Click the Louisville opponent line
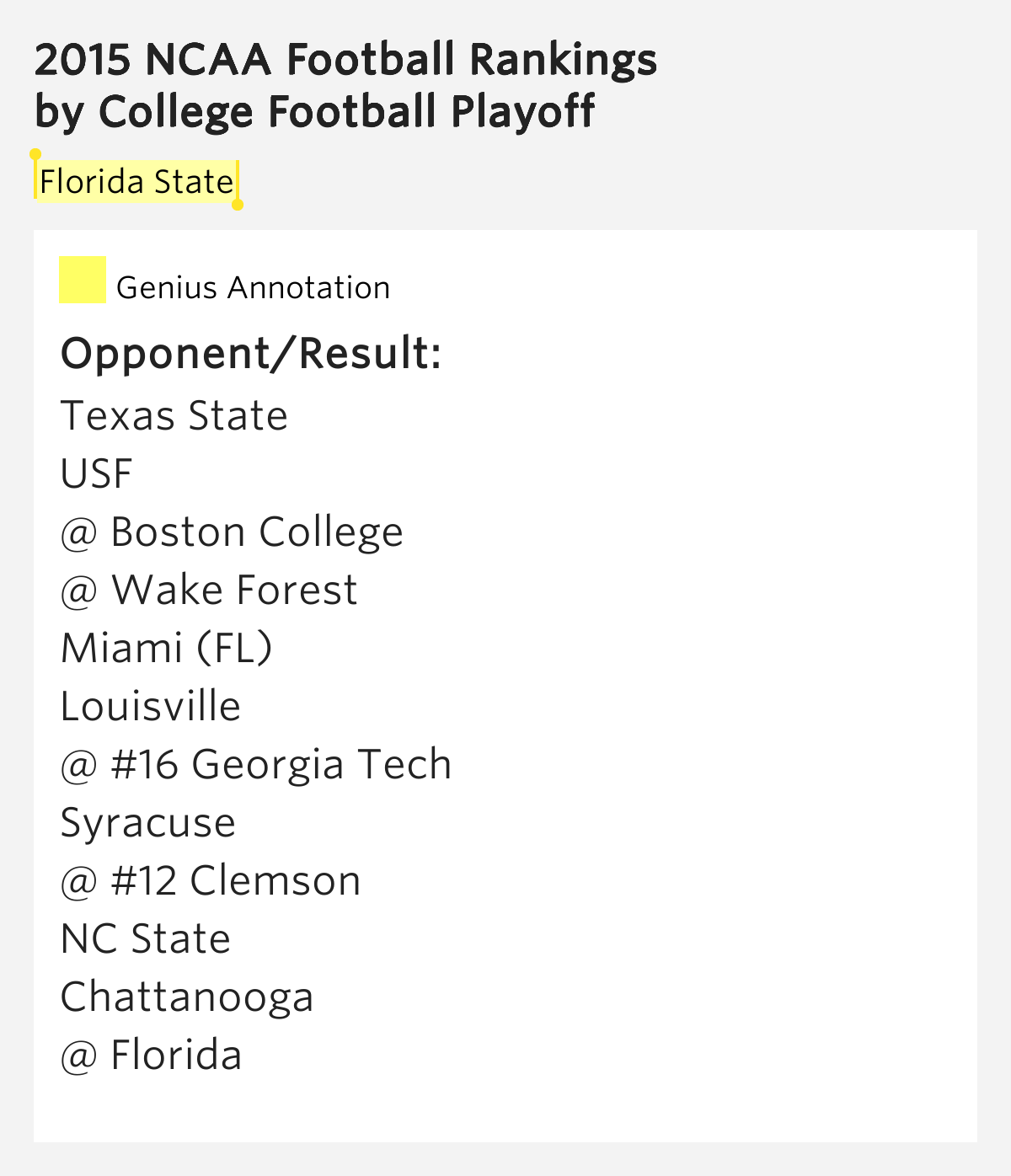This screenshot has height=1176, width=1011. (x=151, y=707)
